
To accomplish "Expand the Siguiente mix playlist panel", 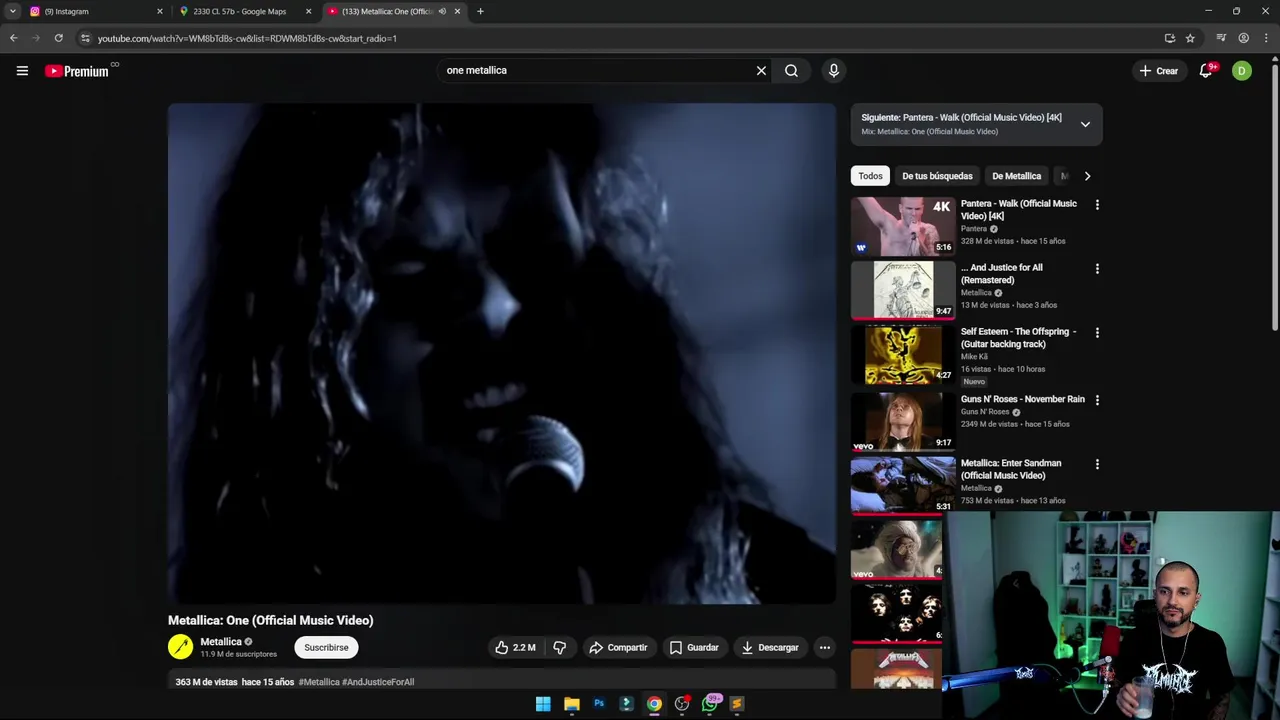I will click(1085, 124).
